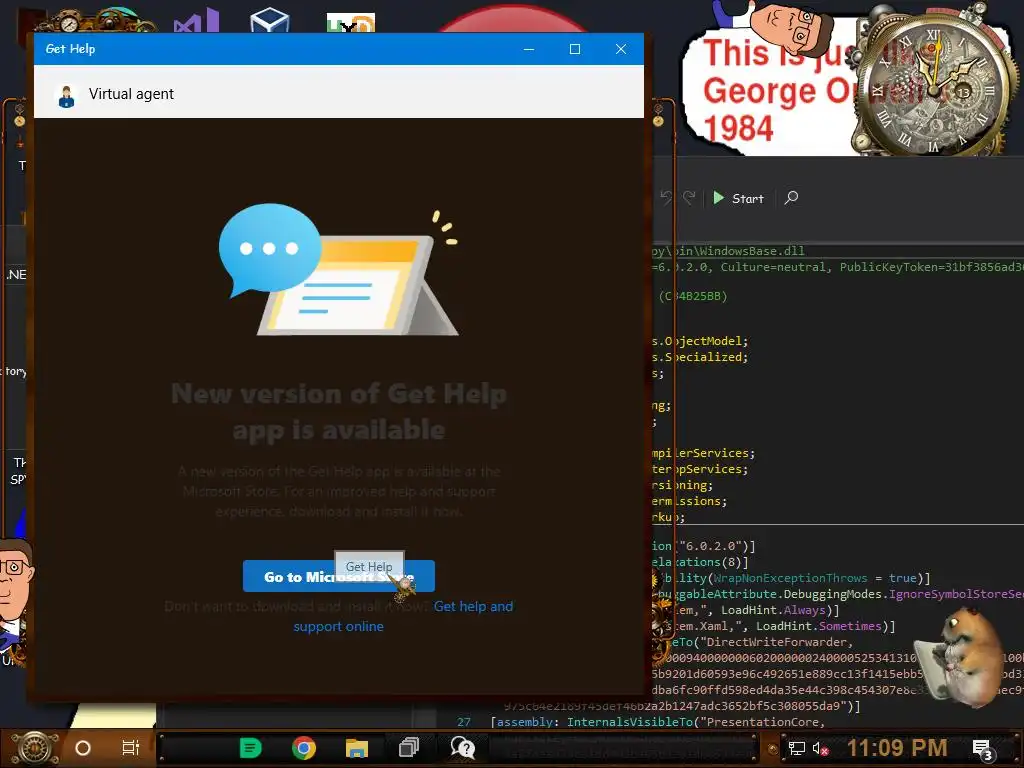1024x768 pixels.
Task: Click the "Virtual agent" header text
Action: (131, 94)
